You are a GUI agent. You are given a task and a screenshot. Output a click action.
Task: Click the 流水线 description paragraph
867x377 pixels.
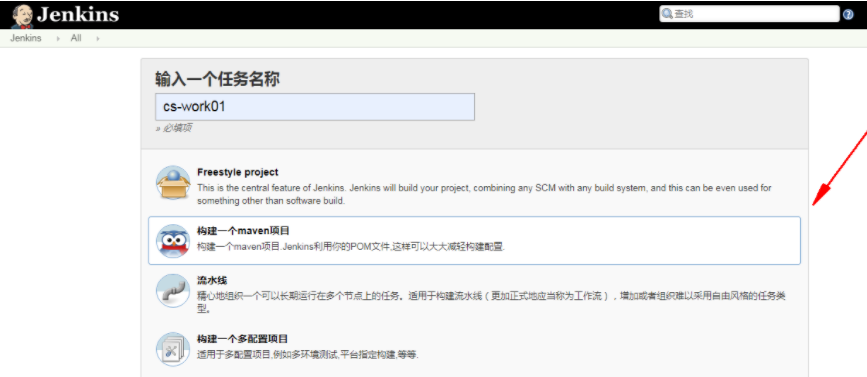coord(492,302)
